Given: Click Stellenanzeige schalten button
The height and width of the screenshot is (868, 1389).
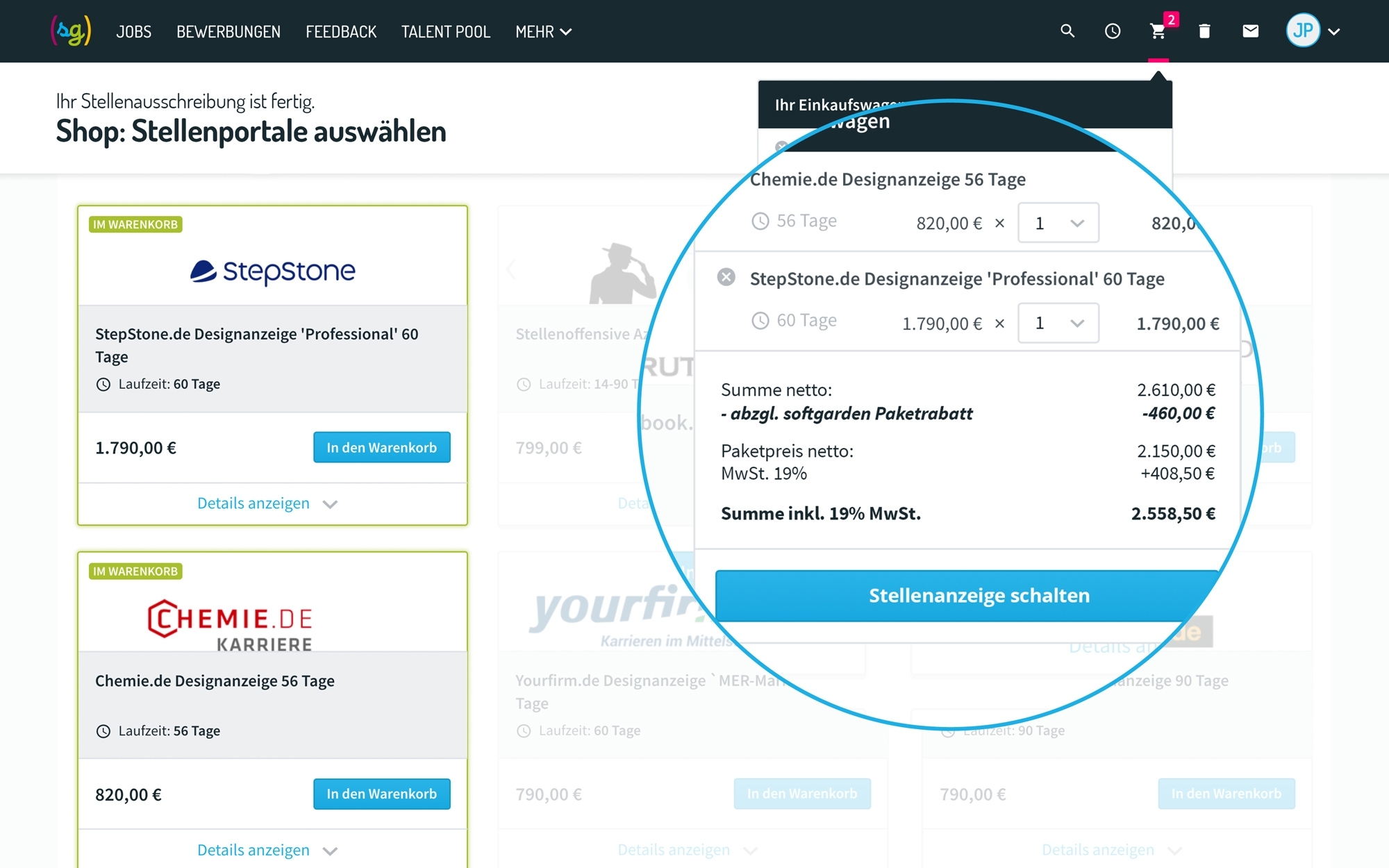Looking at the screenshot, I should click(979, 595).
